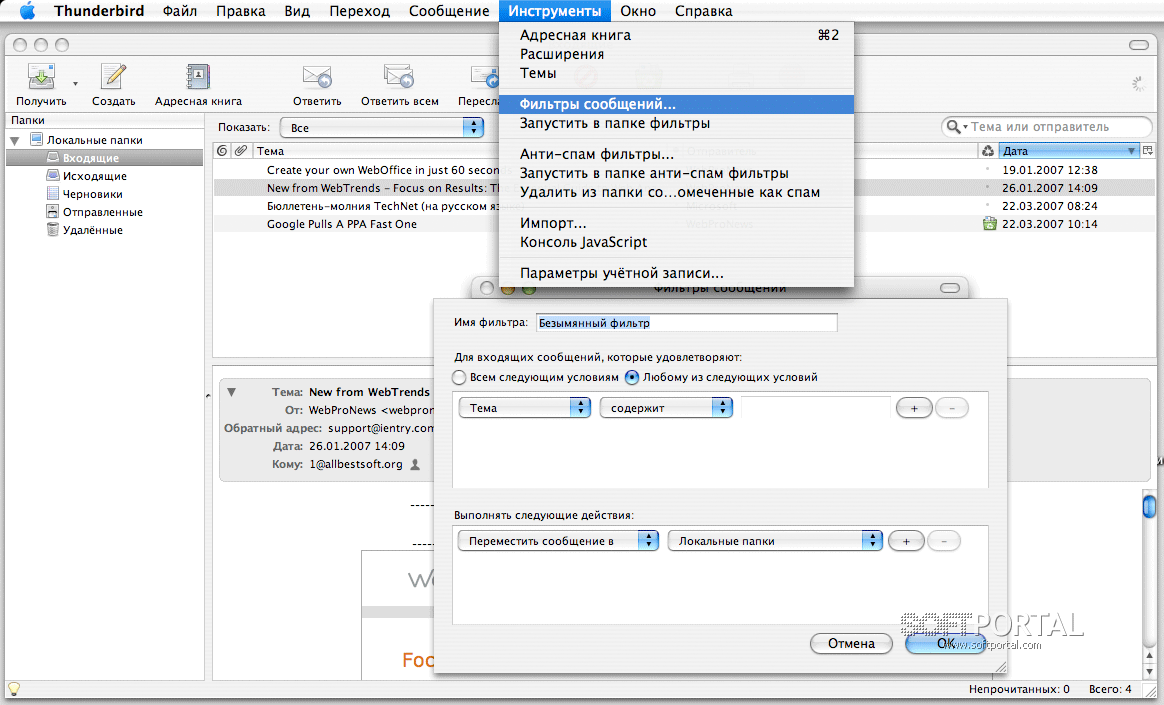Collapse the message header disclosure triangle
Viewport: 1164px width, 705px height.
[232, 392]
